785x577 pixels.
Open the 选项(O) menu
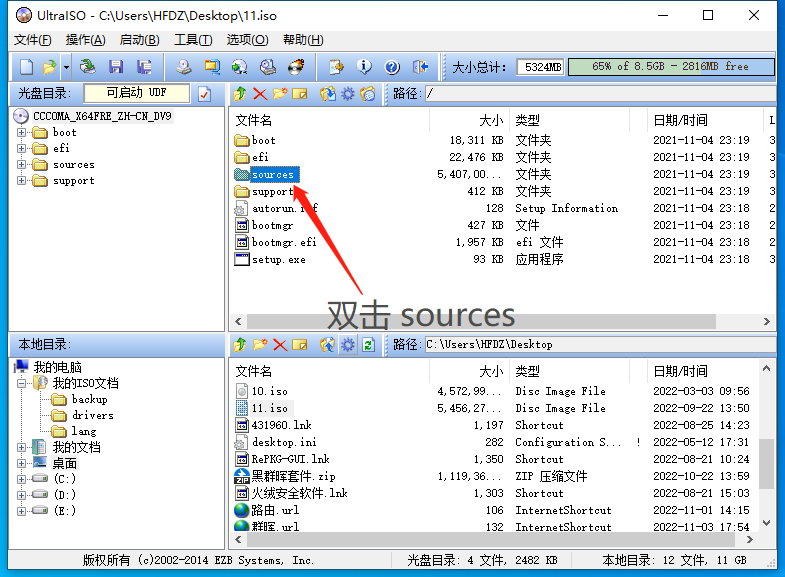pyautogui.click(x=247, y=40)
